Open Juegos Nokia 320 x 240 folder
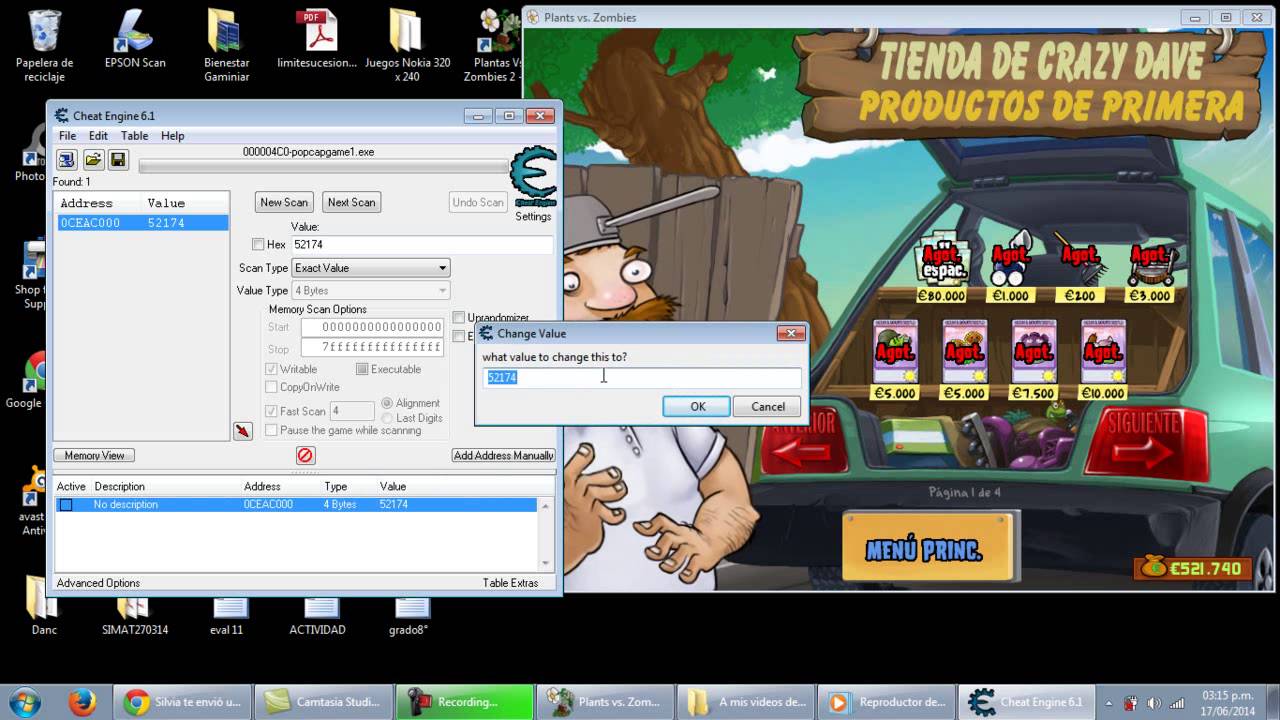 (407, 45)
